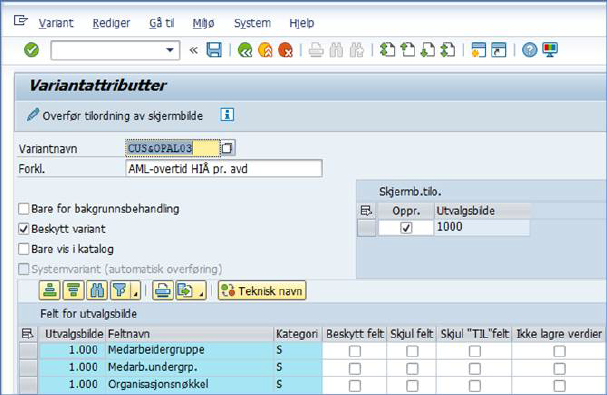Save the variant with the diskette icon
607x395 pixels.
coord(214,50)
